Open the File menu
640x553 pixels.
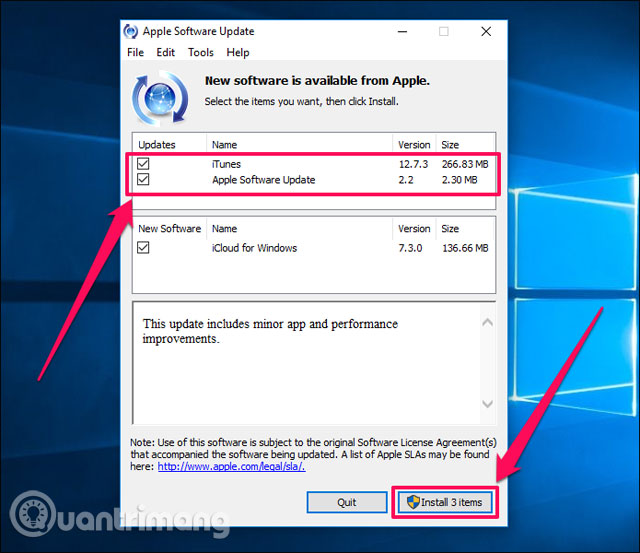tap(136, 53)
